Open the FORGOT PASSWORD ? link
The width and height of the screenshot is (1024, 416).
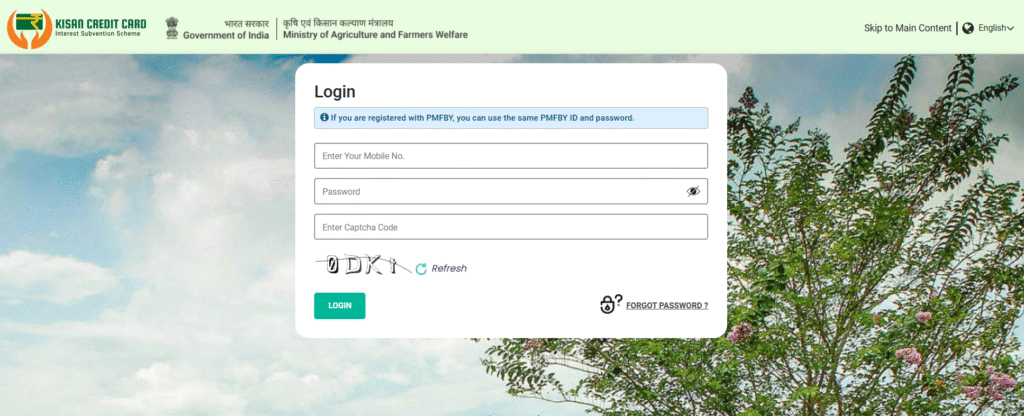[x=667, y=306]
